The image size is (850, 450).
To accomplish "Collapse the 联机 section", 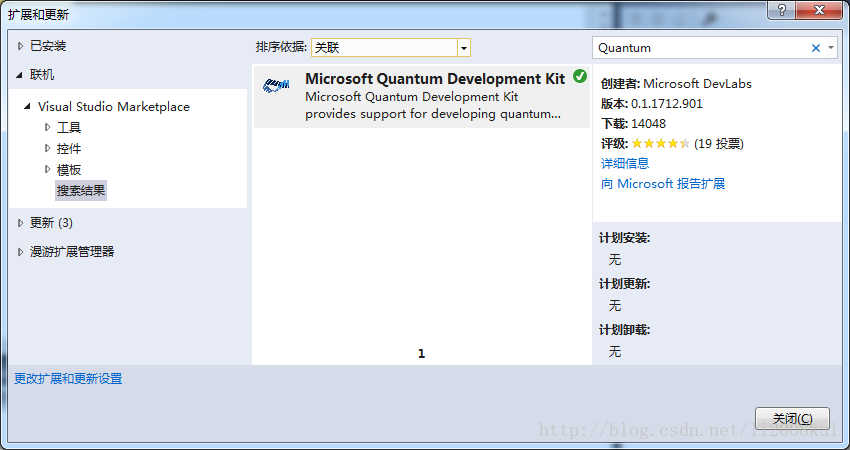I will pyautogui.click(x=20, y=75).
